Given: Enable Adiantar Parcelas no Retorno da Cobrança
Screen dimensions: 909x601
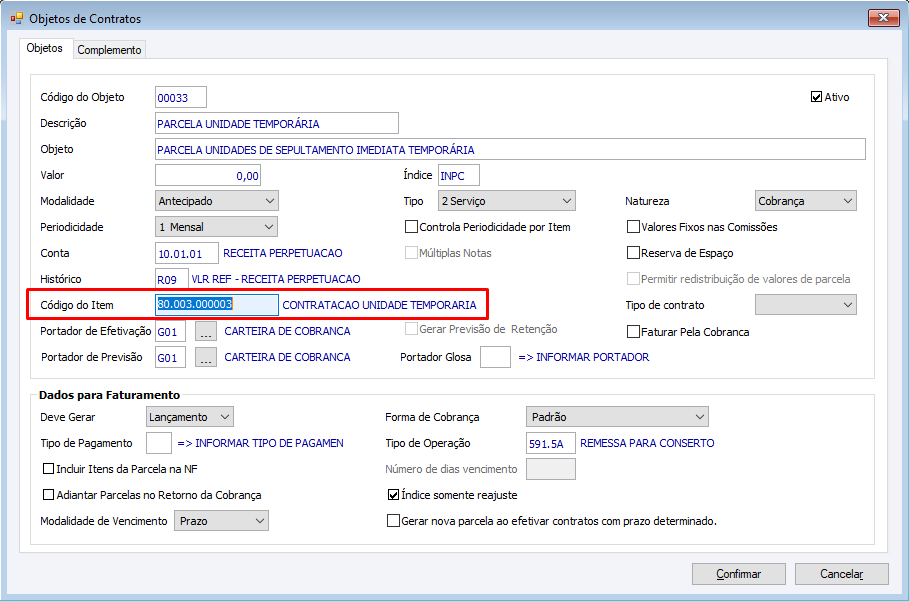Looking at the screenshot, I should coord(49,494).
